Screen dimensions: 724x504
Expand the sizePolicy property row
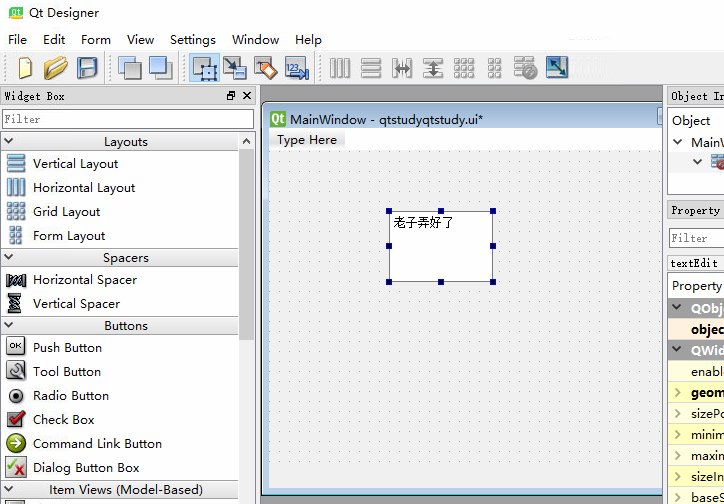pyautogui.click(x=677, y=414)
